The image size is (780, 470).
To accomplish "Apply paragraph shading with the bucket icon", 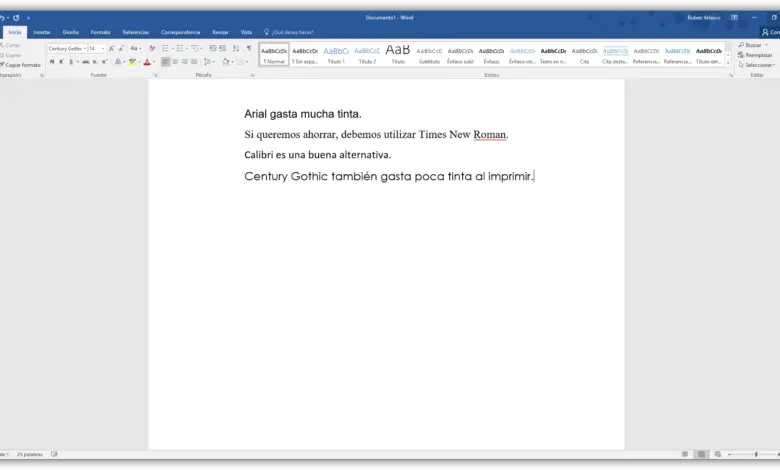I will coord(226,62).
